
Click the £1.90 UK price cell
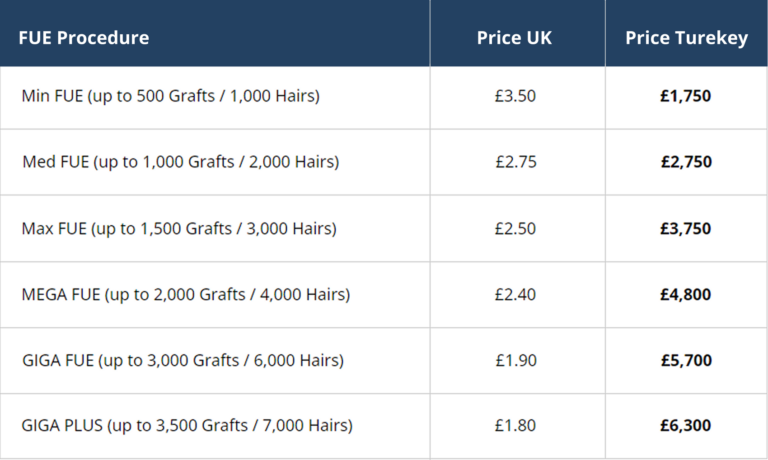point(514,360)
